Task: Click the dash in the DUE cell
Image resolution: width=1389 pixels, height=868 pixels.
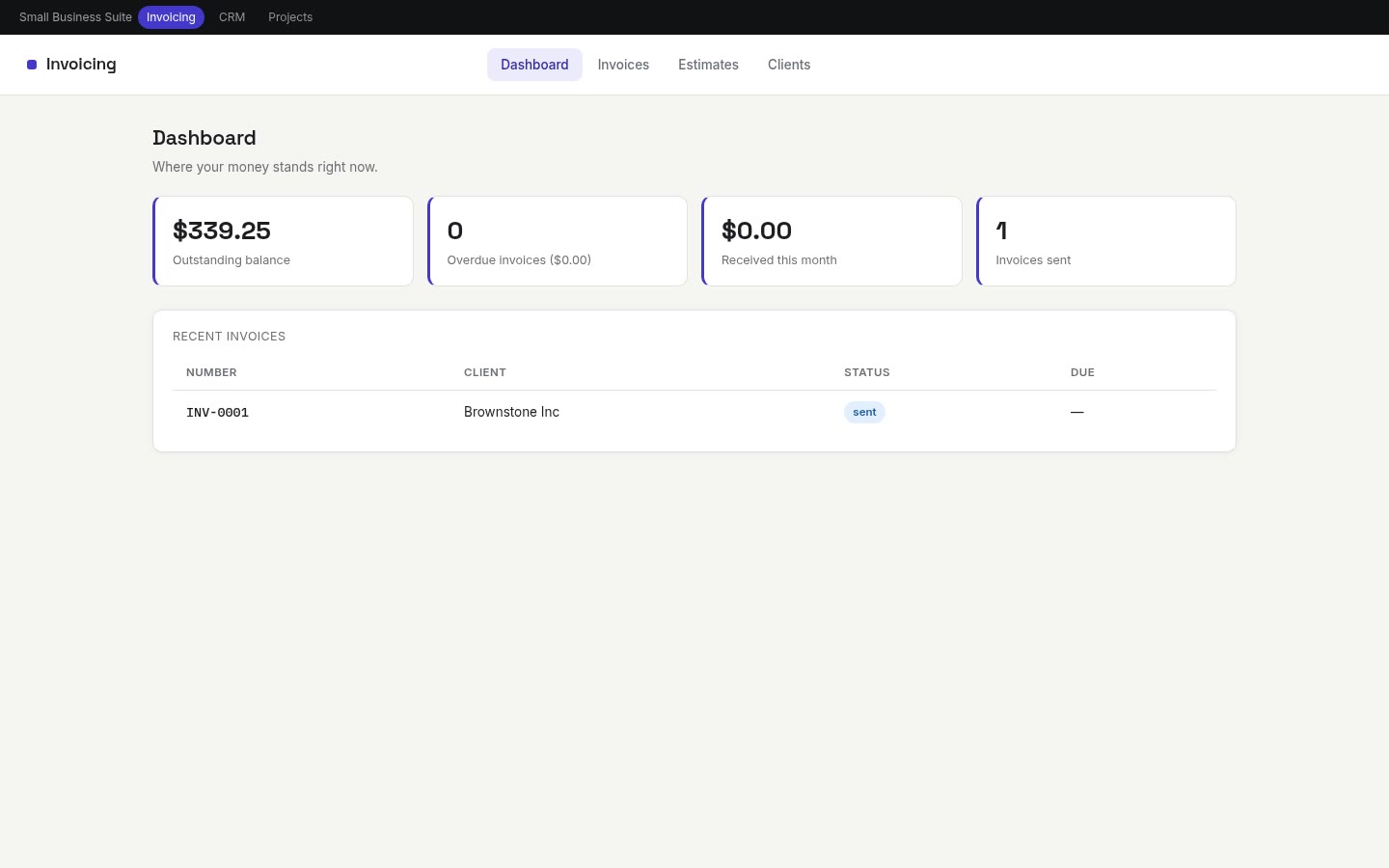Action: (x=1077, y=412)
